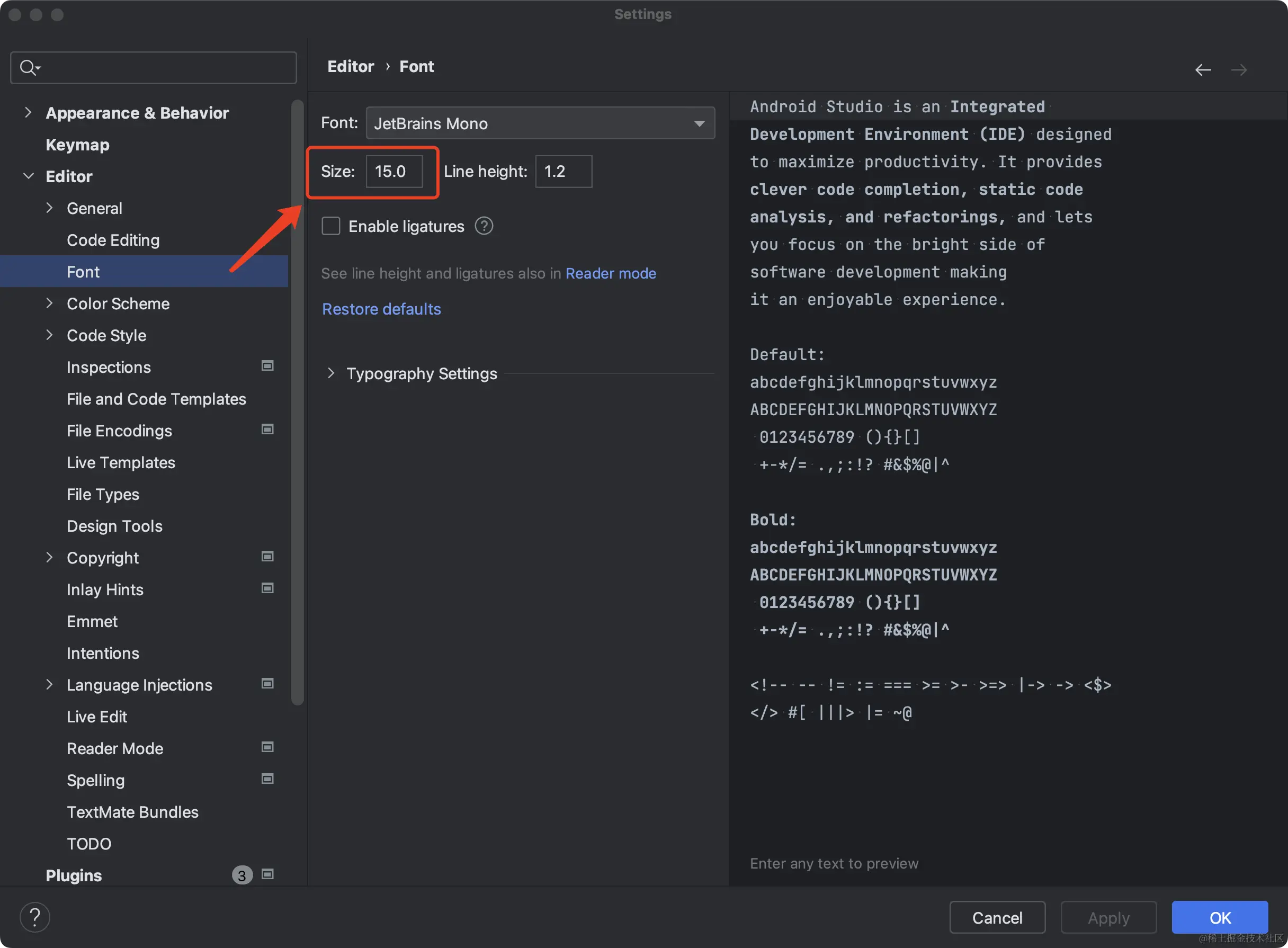Expand Appearance & Behavior tree node
This screenshot has height=948, width=1288.
(28, 112)
